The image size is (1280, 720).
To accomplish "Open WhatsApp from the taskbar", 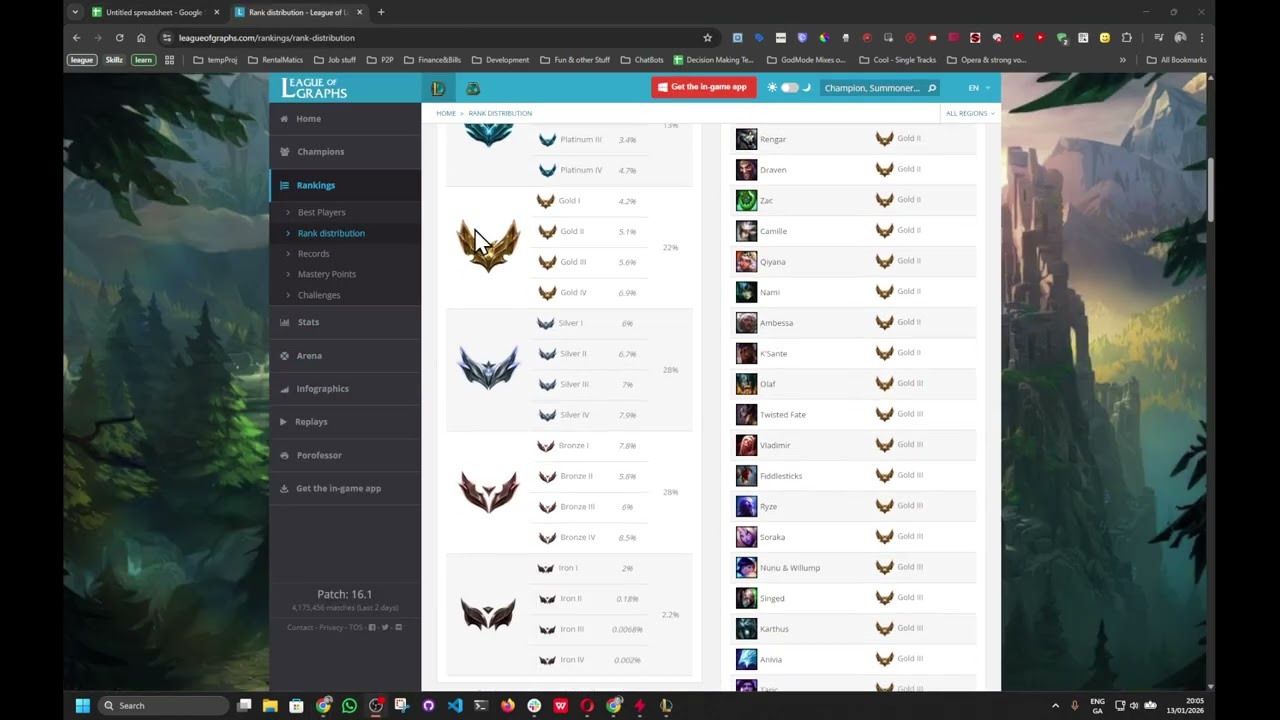I will pos(349,705).
